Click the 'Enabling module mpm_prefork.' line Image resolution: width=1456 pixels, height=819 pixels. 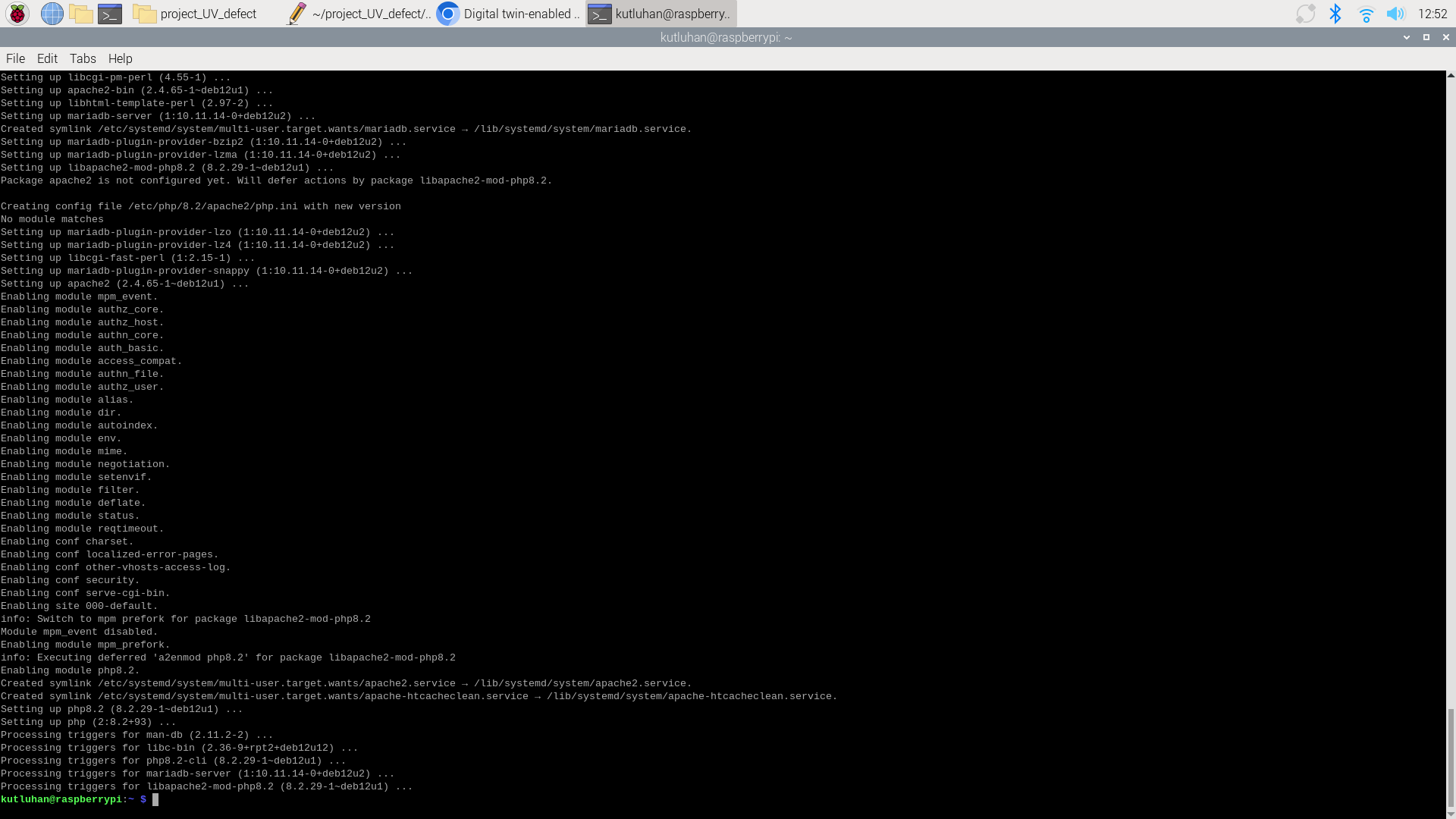coord(86,645)
